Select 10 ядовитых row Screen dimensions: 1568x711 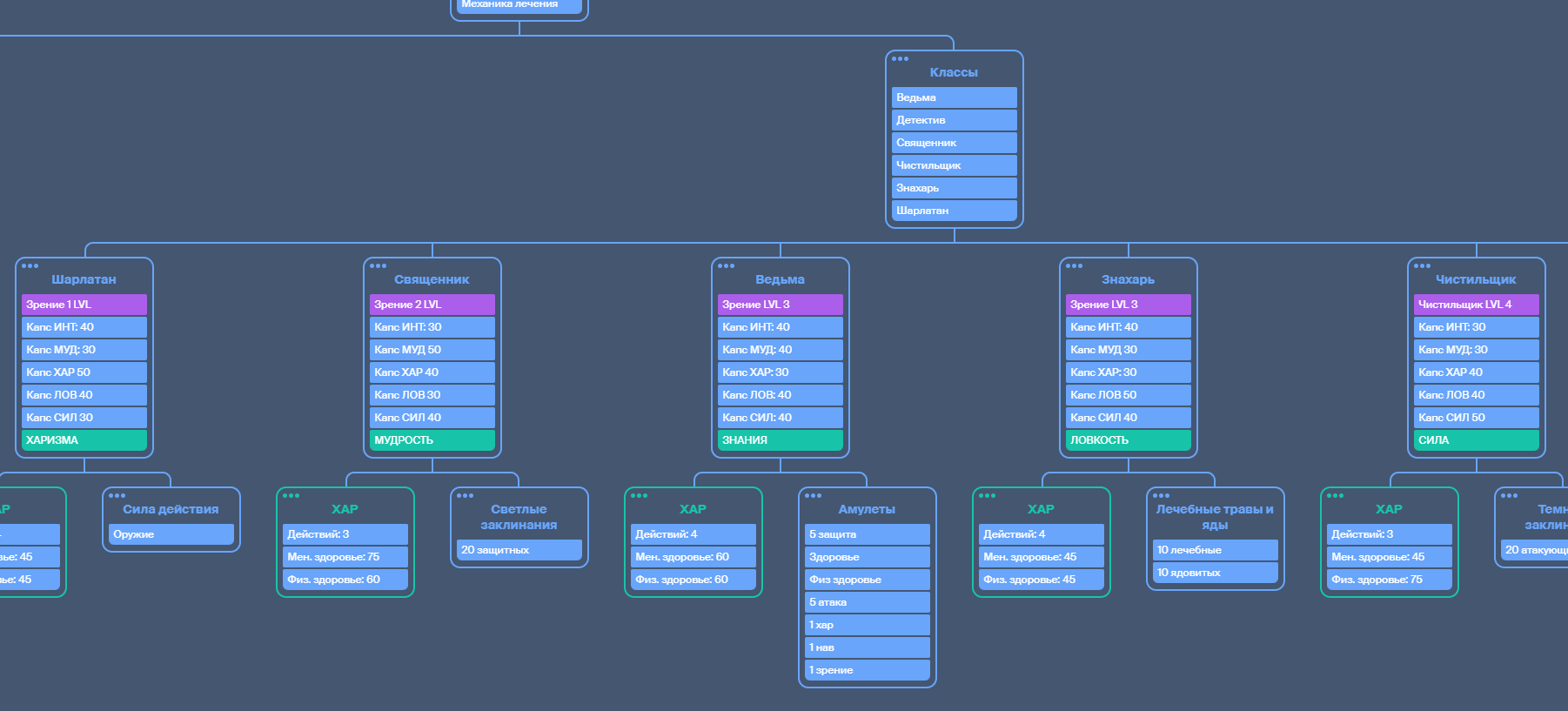pyautogui.click(x=1215, y=573)
